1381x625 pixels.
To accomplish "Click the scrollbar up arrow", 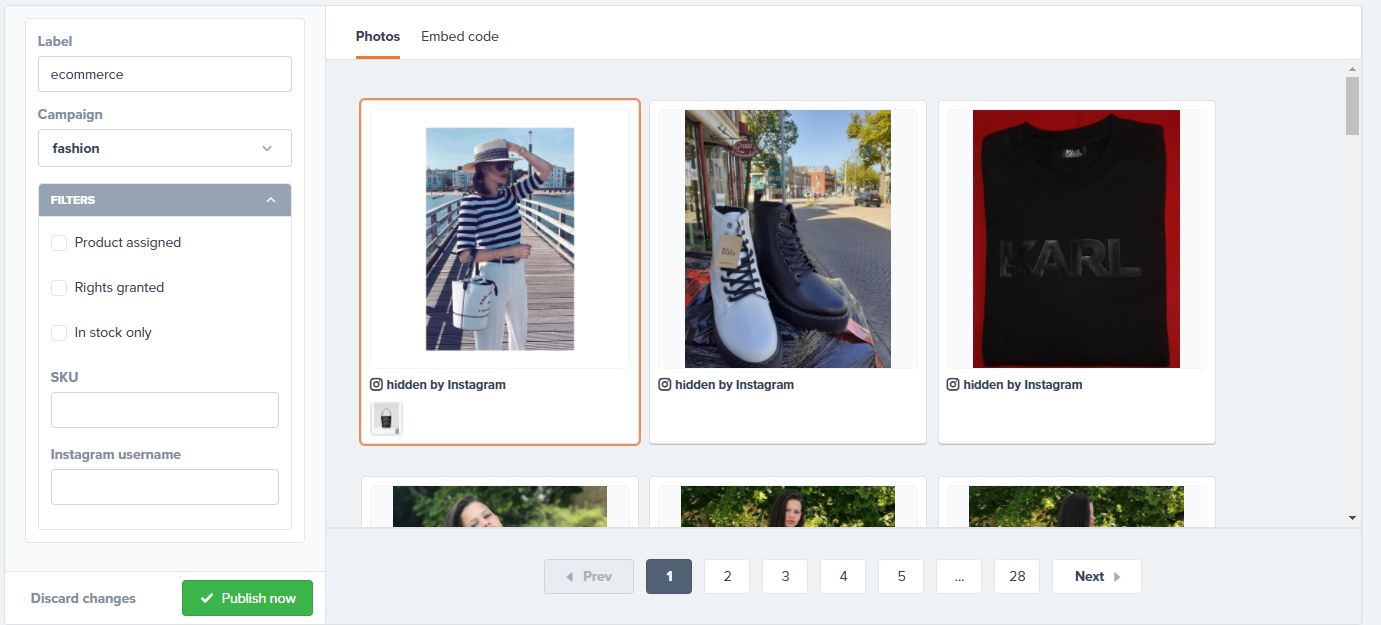I will (x=1352, y=69).
